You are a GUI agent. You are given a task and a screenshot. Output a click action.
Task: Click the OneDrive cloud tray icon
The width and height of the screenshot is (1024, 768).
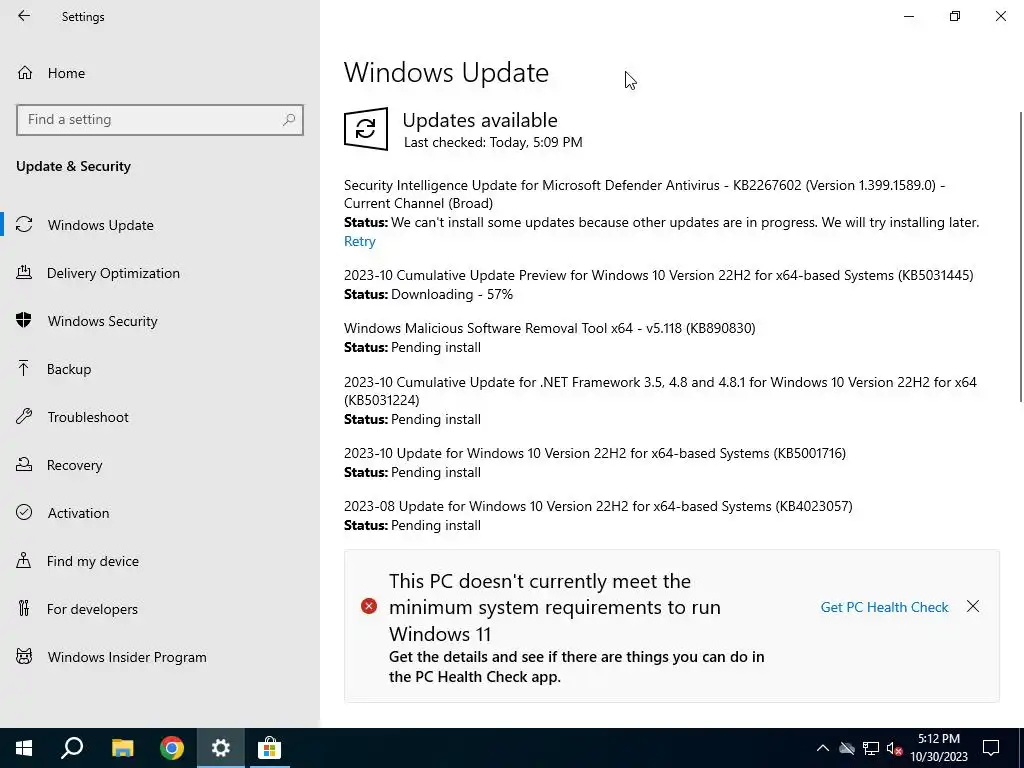(x=847, y=748)
